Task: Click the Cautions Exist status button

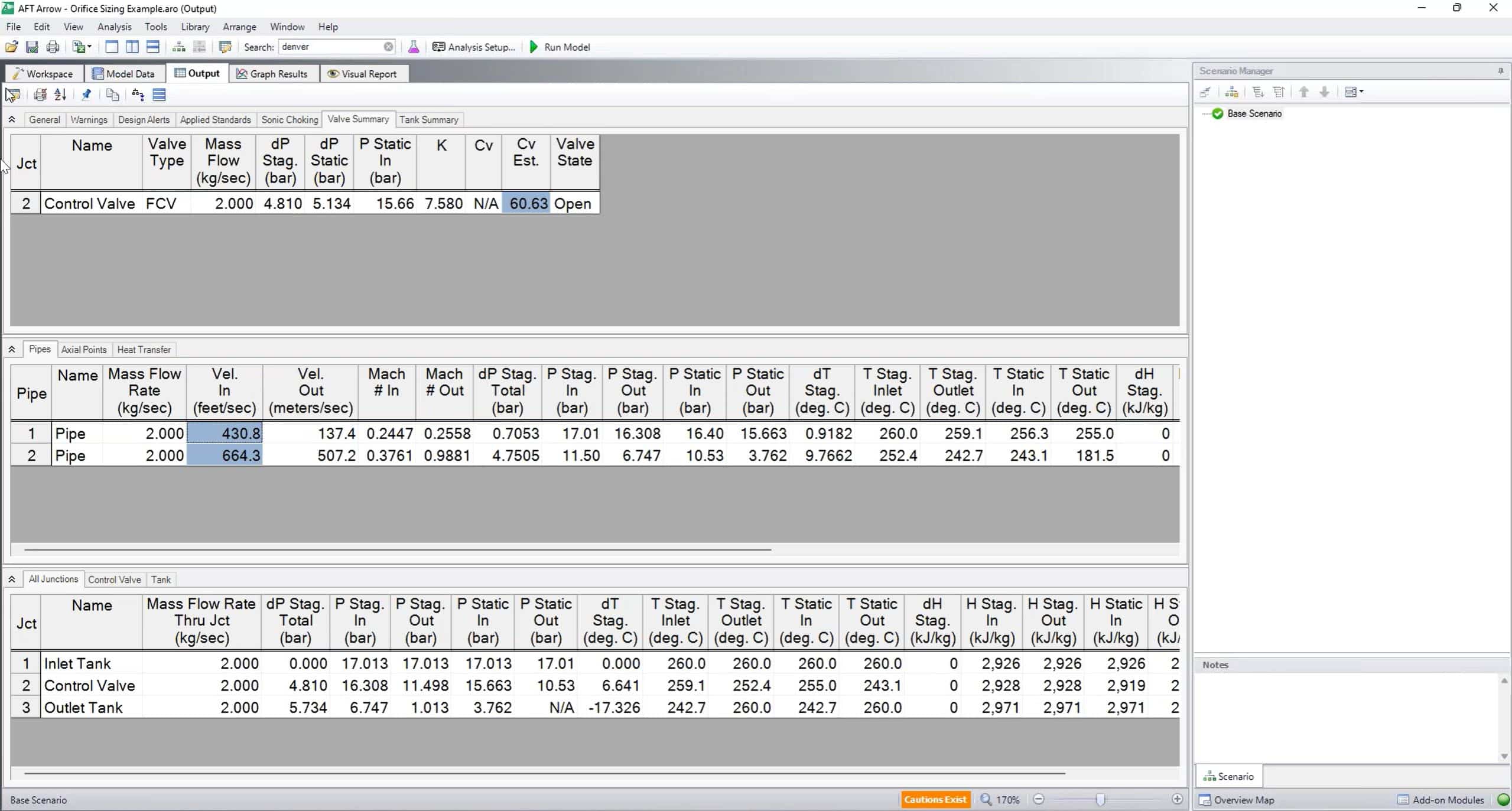Action: [x=935, y=799]
